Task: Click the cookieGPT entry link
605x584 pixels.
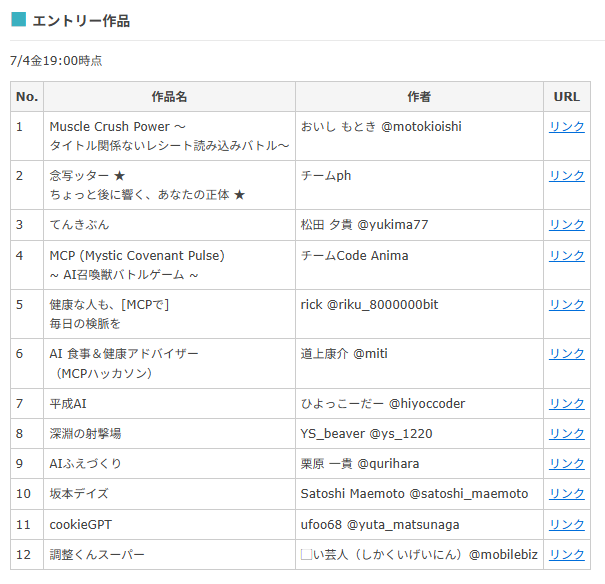Action: [566, 525]
